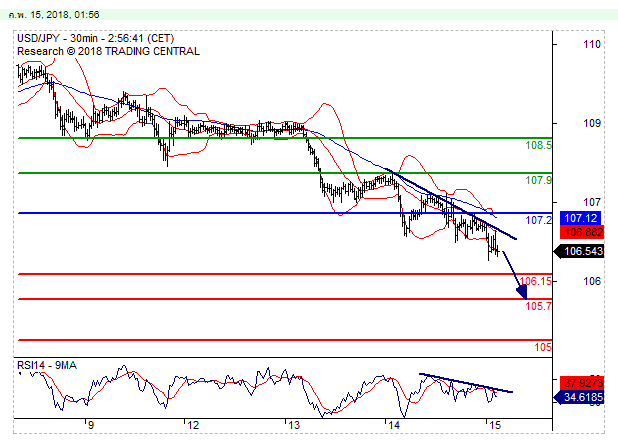This screenshot has width=618, height=443.
Task: Click the Research 2018 TRADING CENTRAL text
Action: (108, 51)
